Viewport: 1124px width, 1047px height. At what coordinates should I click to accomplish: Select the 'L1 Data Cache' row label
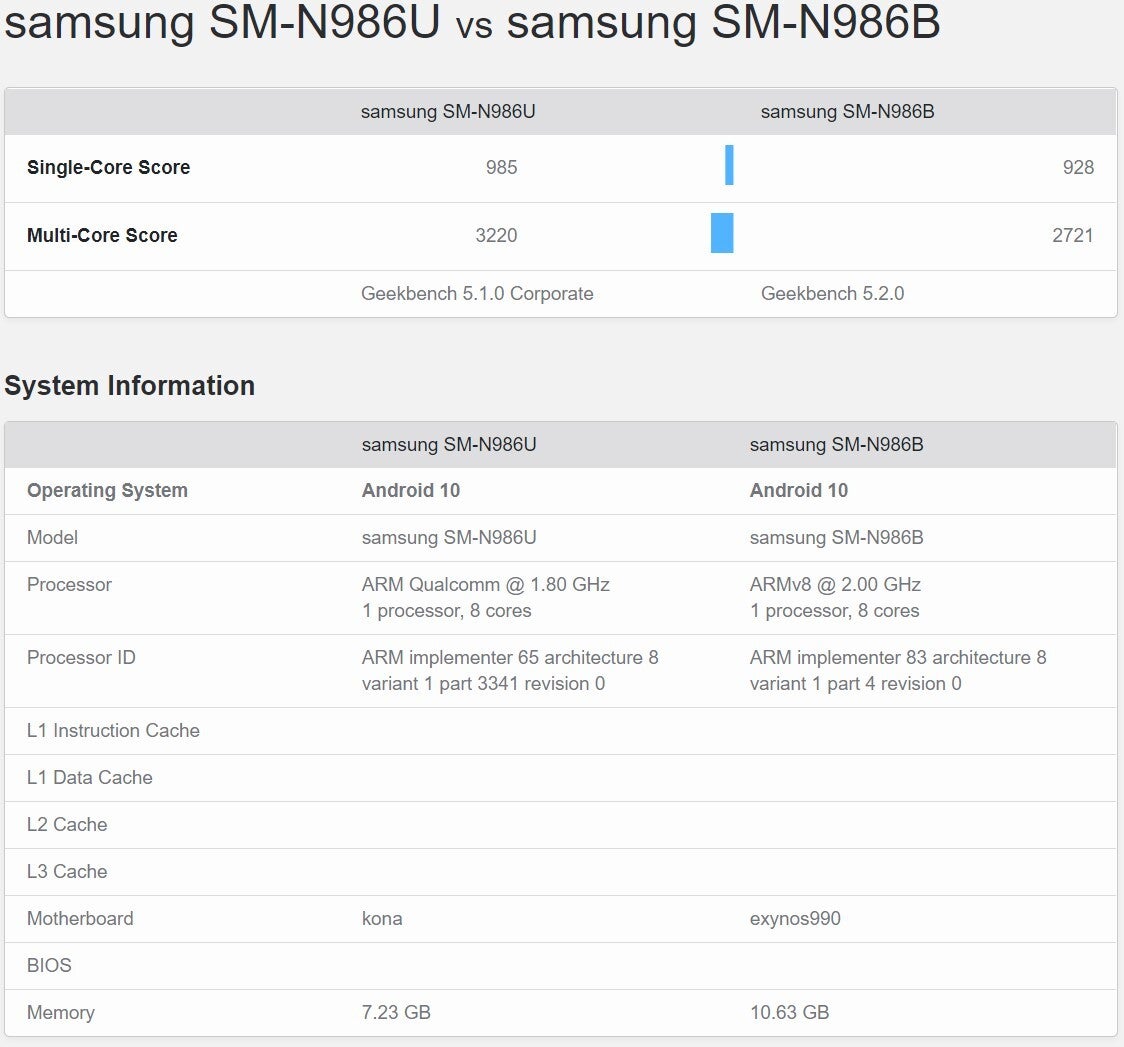[90, 778]
